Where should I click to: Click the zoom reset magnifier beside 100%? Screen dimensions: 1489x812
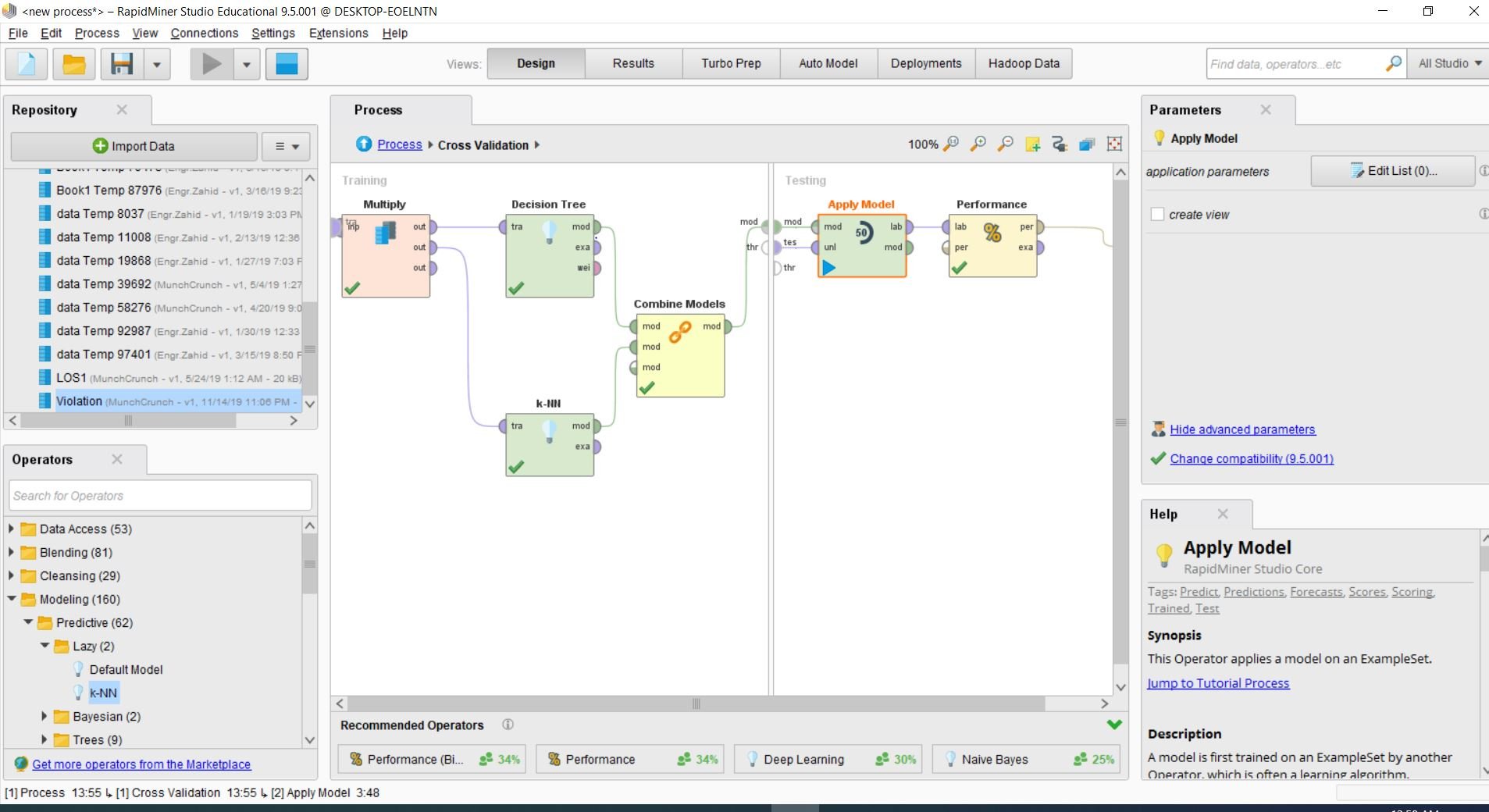click(950, 144)
